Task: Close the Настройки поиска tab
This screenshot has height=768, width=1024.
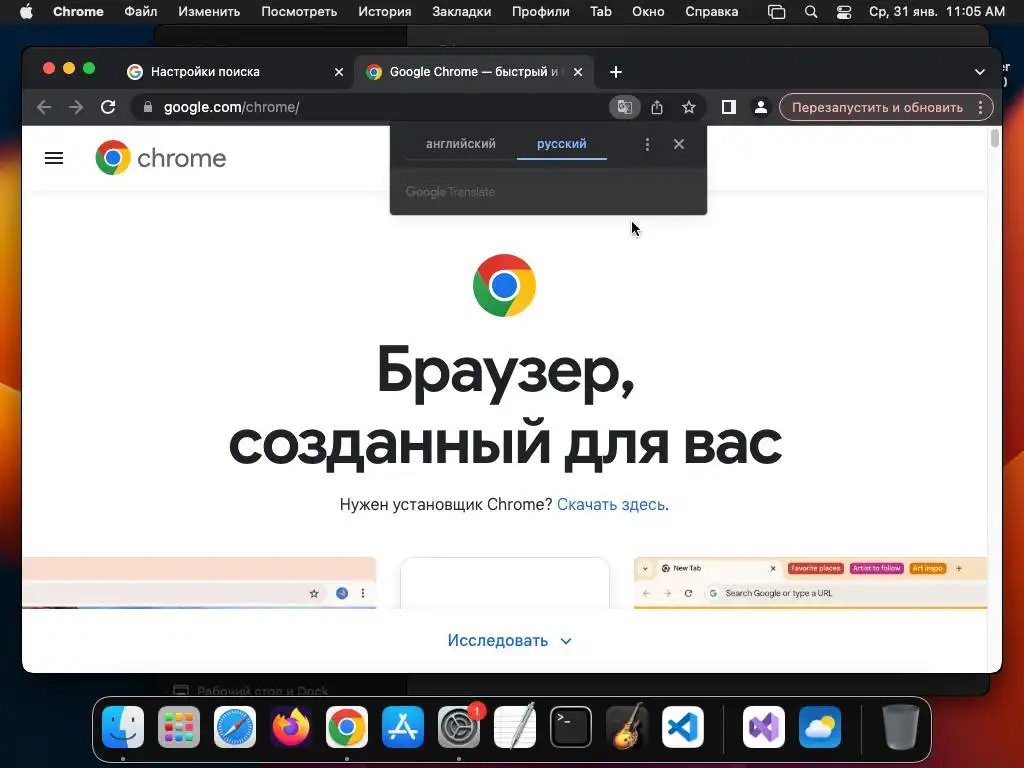Action: click(339, 72)
